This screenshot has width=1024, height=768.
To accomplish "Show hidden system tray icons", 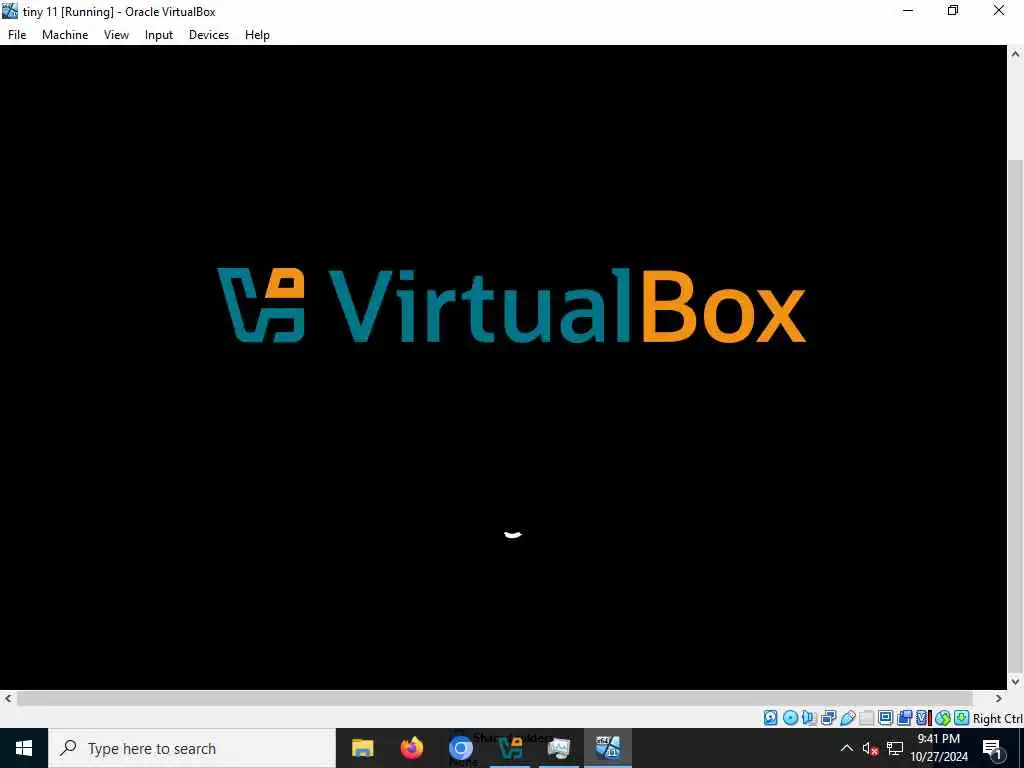I will point(846,748).
